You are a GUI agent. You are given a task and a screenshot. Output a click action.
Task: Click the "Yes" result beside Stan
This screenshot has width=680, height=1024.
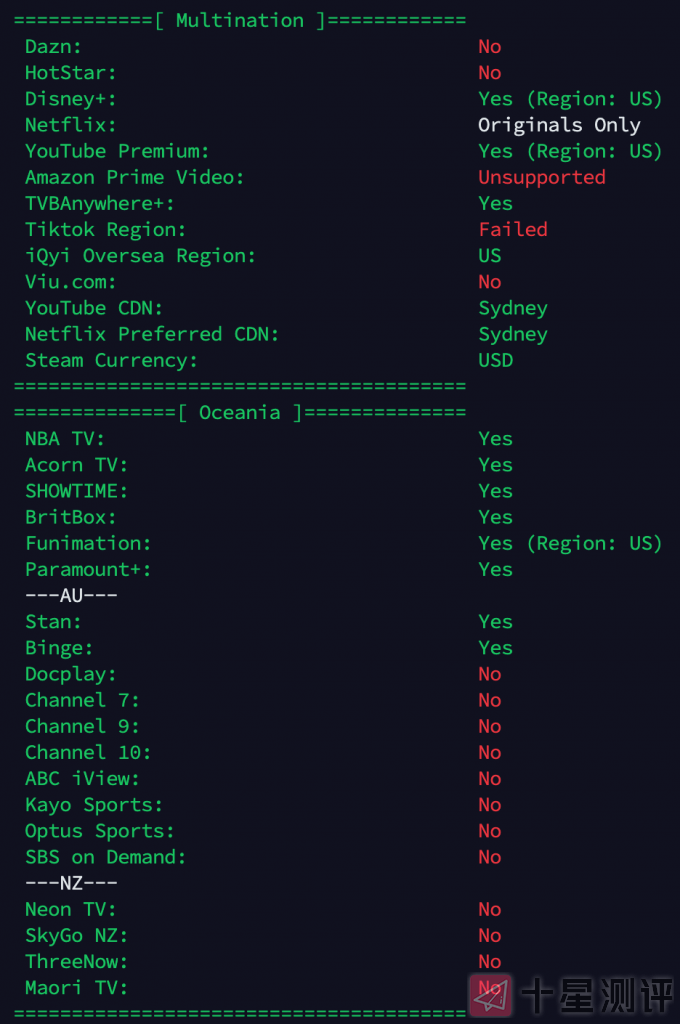click(495, 622)
